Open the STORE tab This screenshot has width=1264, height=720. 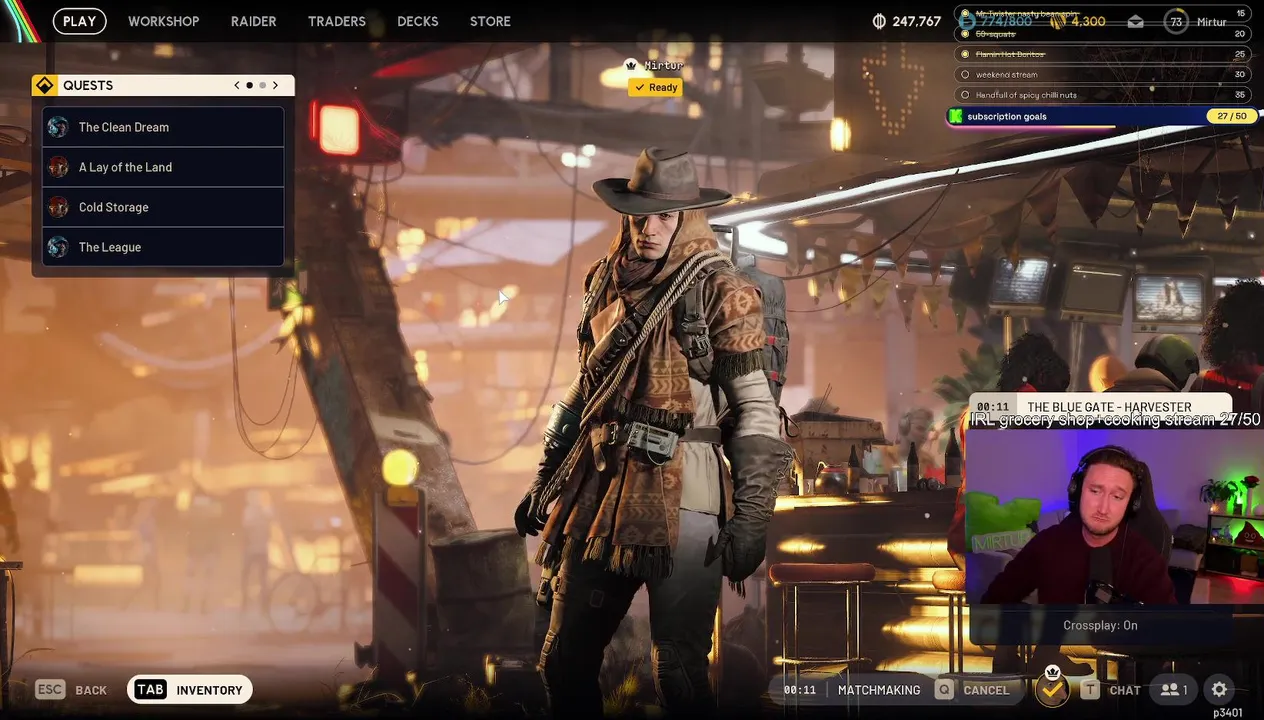[490, 21]
